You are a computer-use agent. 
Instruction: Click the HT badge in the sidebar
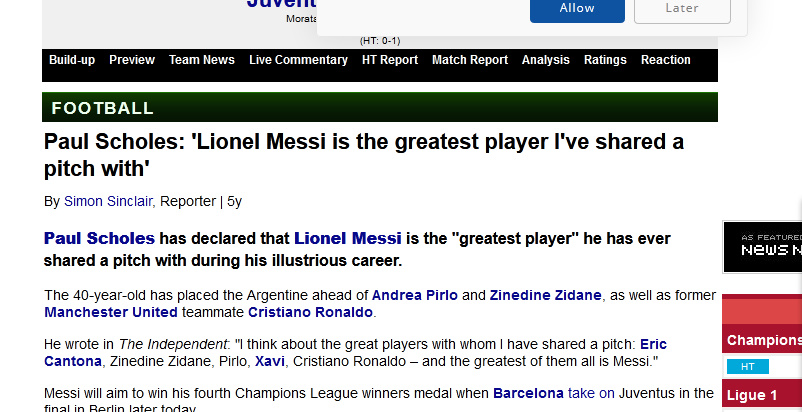[x=747, y=367]
